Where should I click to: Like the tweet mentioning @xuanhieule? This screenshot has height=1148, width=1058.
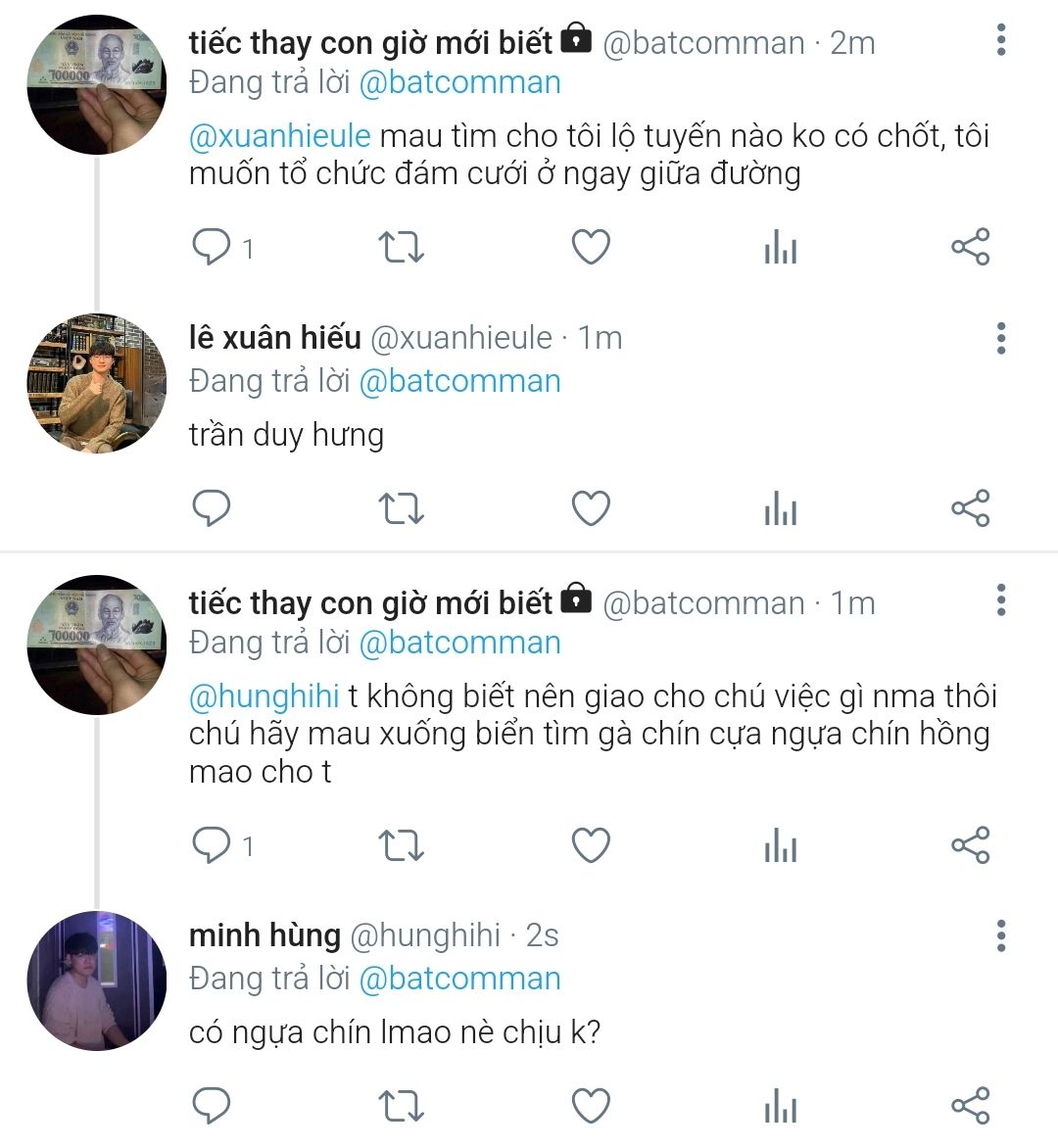[591, 247]
